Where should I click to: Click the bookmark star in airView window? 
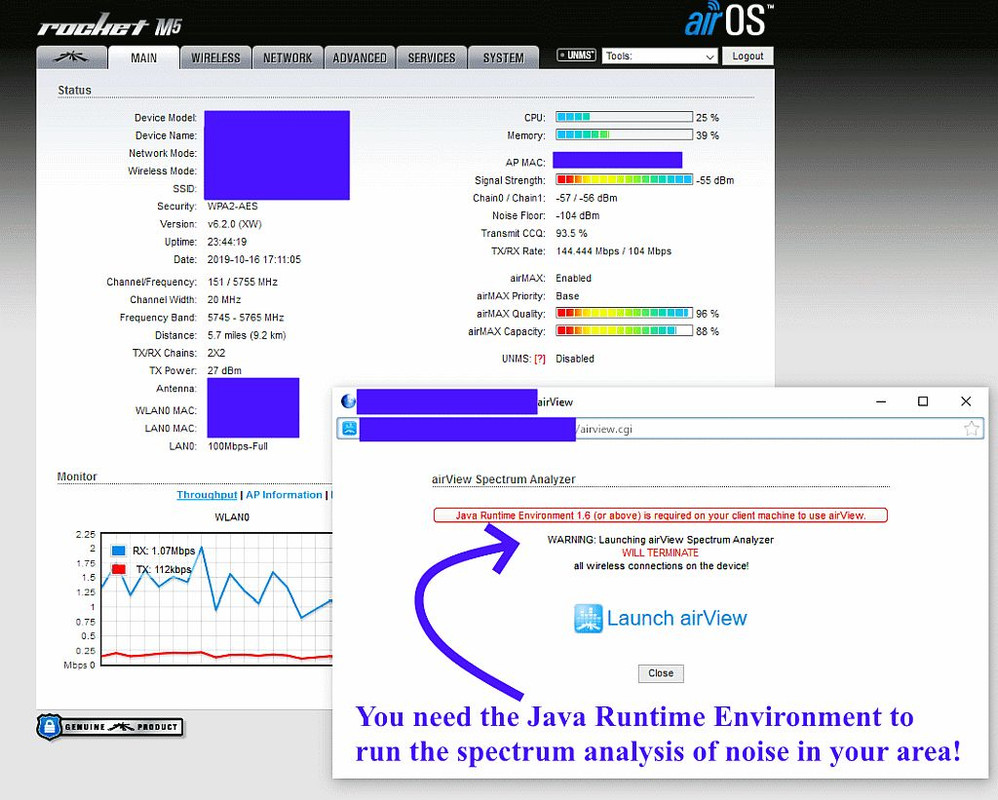tap(971, 428)
